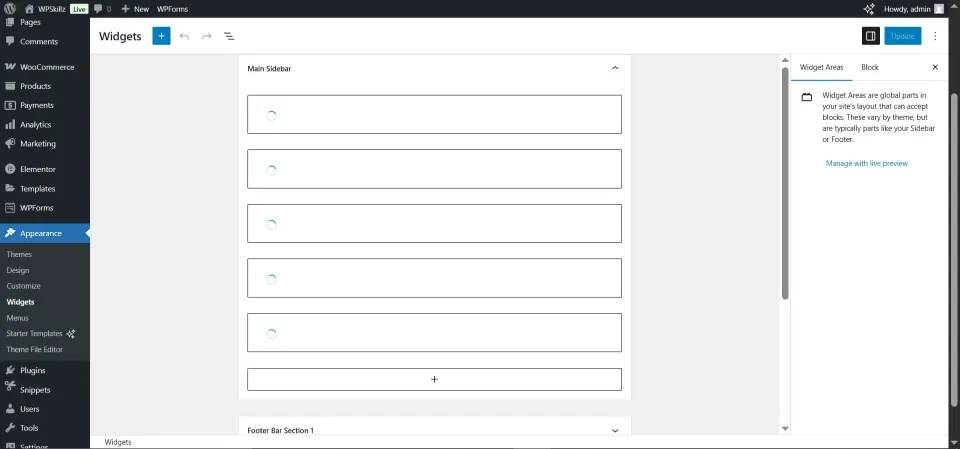
Task: Click the AI sparkle icon in admin bar
Action: click(868, 9)
